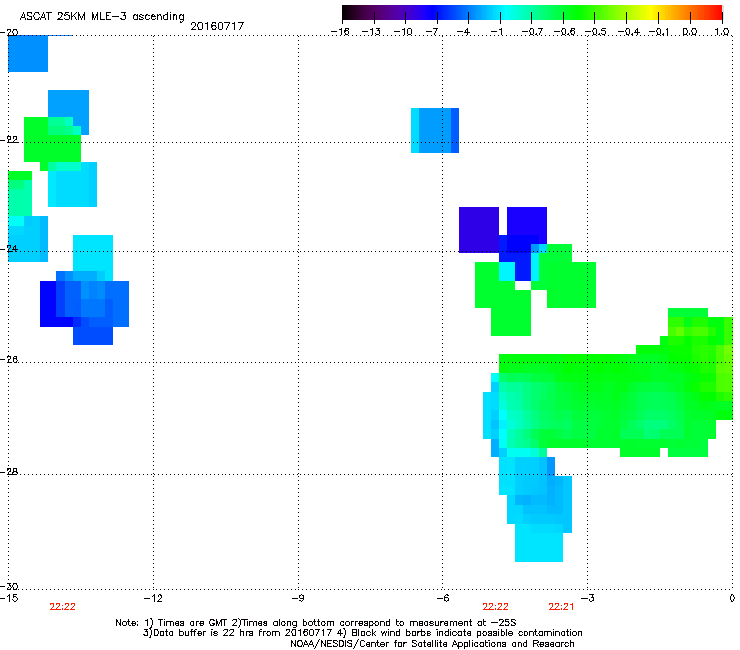Click the "-10" color scale label
The height and width of the screenshot is (650, 740).
point(403,32)
